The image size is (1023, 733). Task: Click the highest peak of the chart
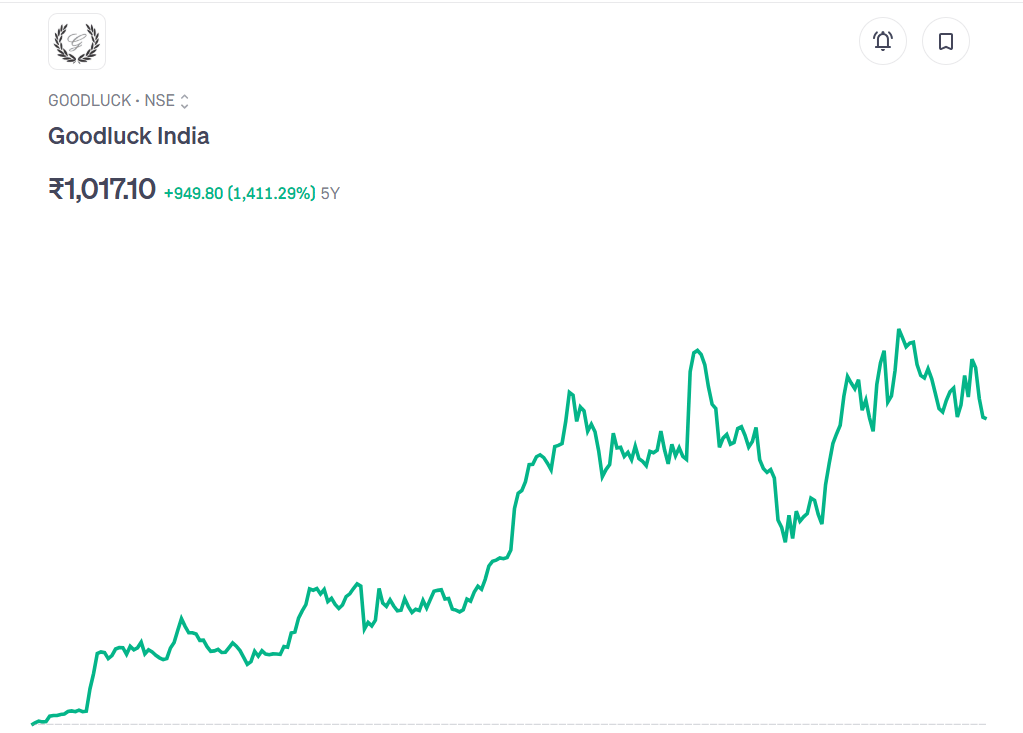(x=899, y=330)
